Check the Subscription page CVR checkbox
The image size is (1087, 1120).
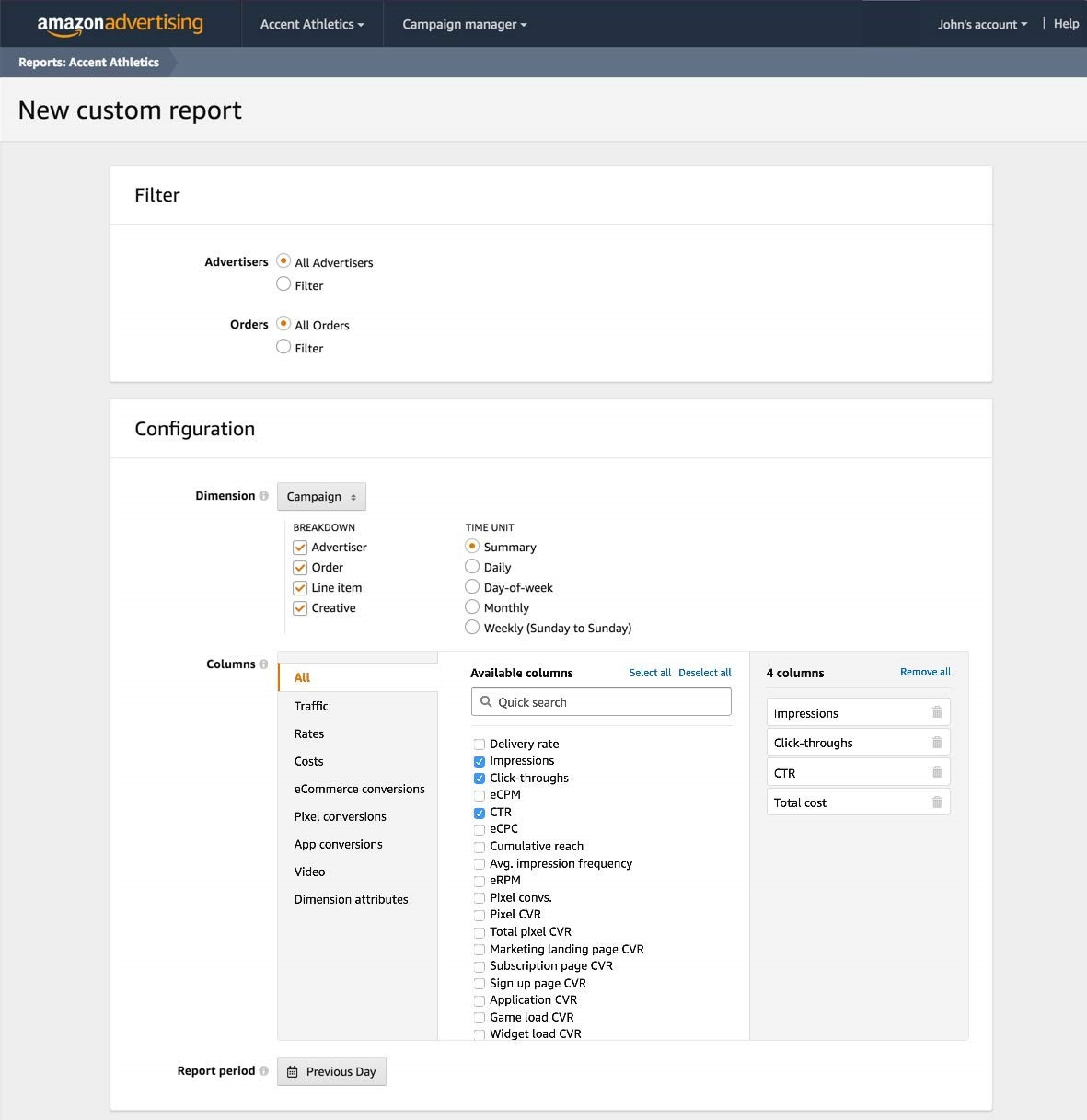click(480, 966)
